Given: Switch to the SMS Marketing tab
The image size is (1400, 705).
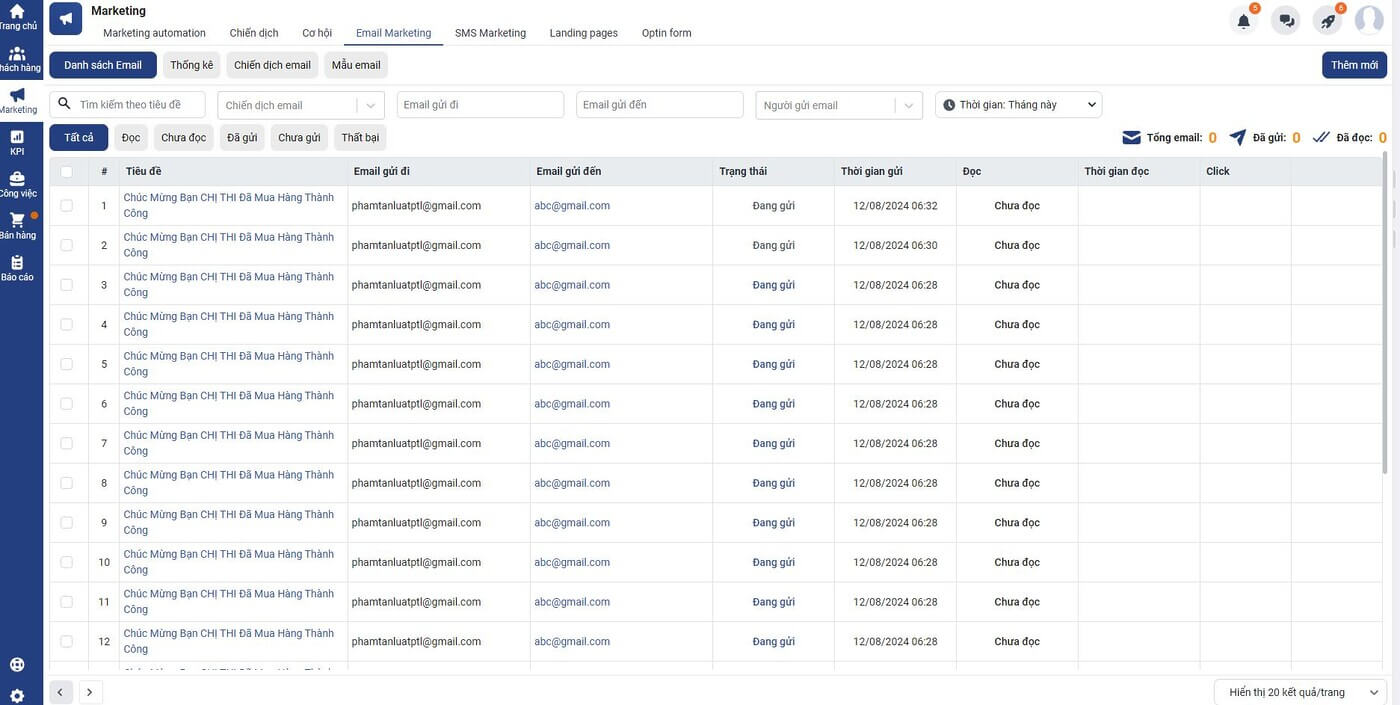Looking at the screenshot, I should pyautogui.click(x=490, y=33).
